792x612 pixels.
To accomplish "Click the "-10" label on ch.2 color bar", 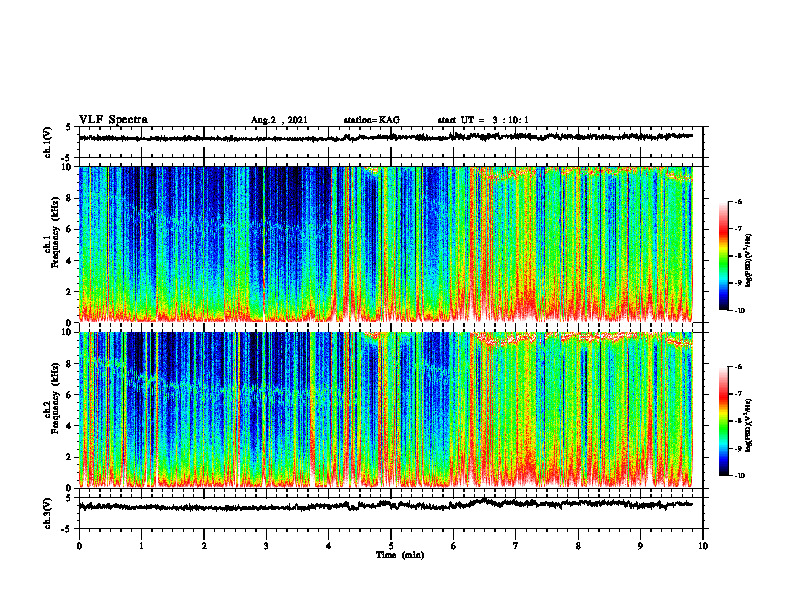I will point(739,476).
